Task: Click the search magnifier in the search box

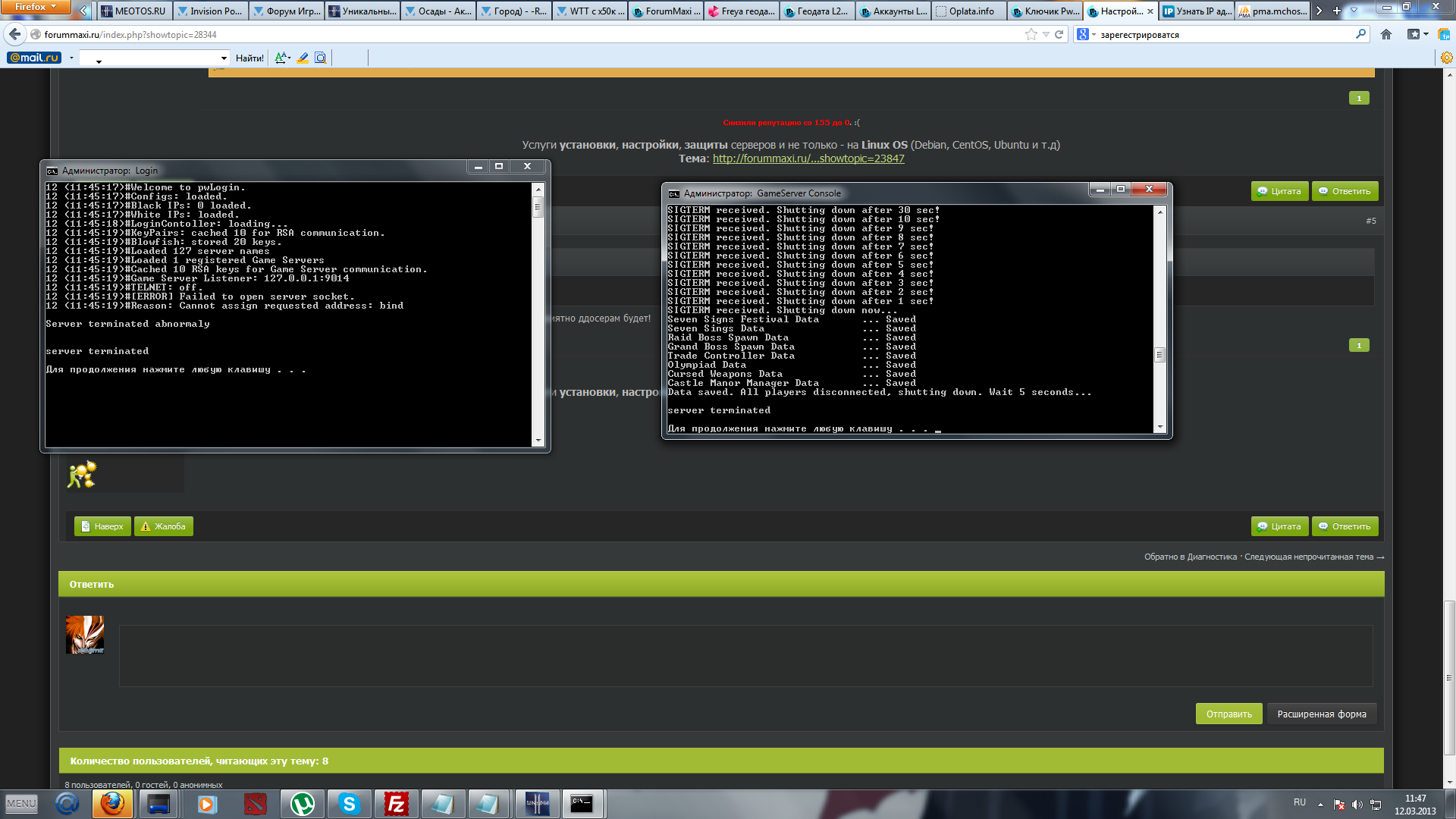Action: tap(1360, 34)
